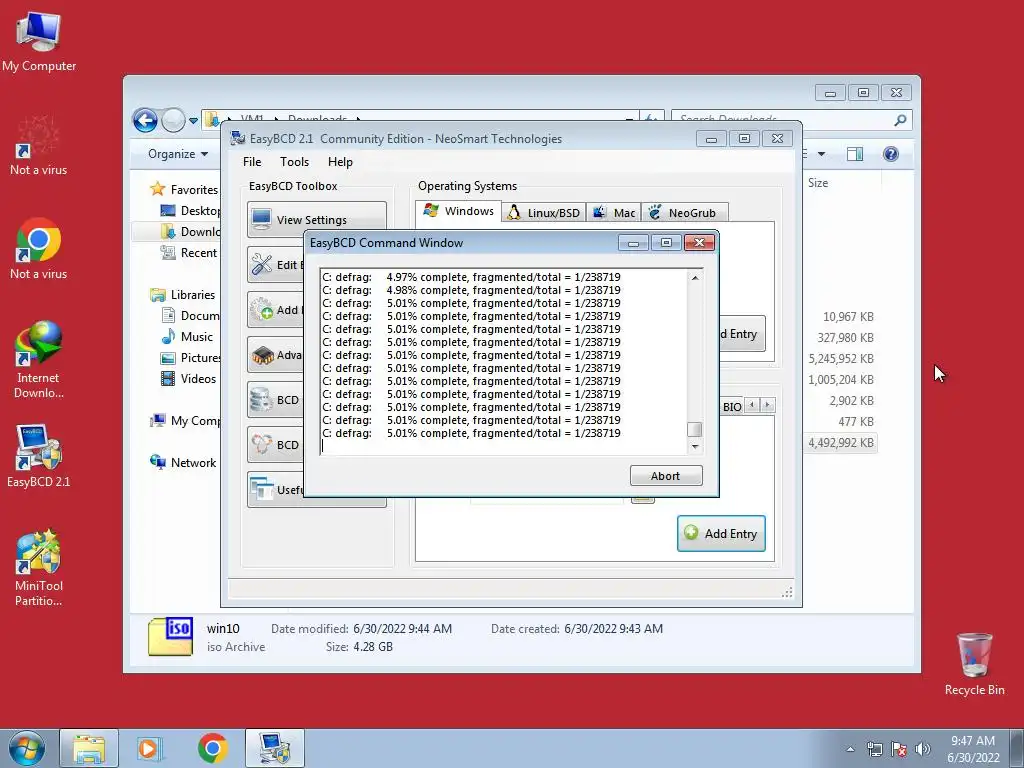Screen dimensions: 1024x768
Task: Open File Explorer from taskbar
Action: click(x=89, y=748)
